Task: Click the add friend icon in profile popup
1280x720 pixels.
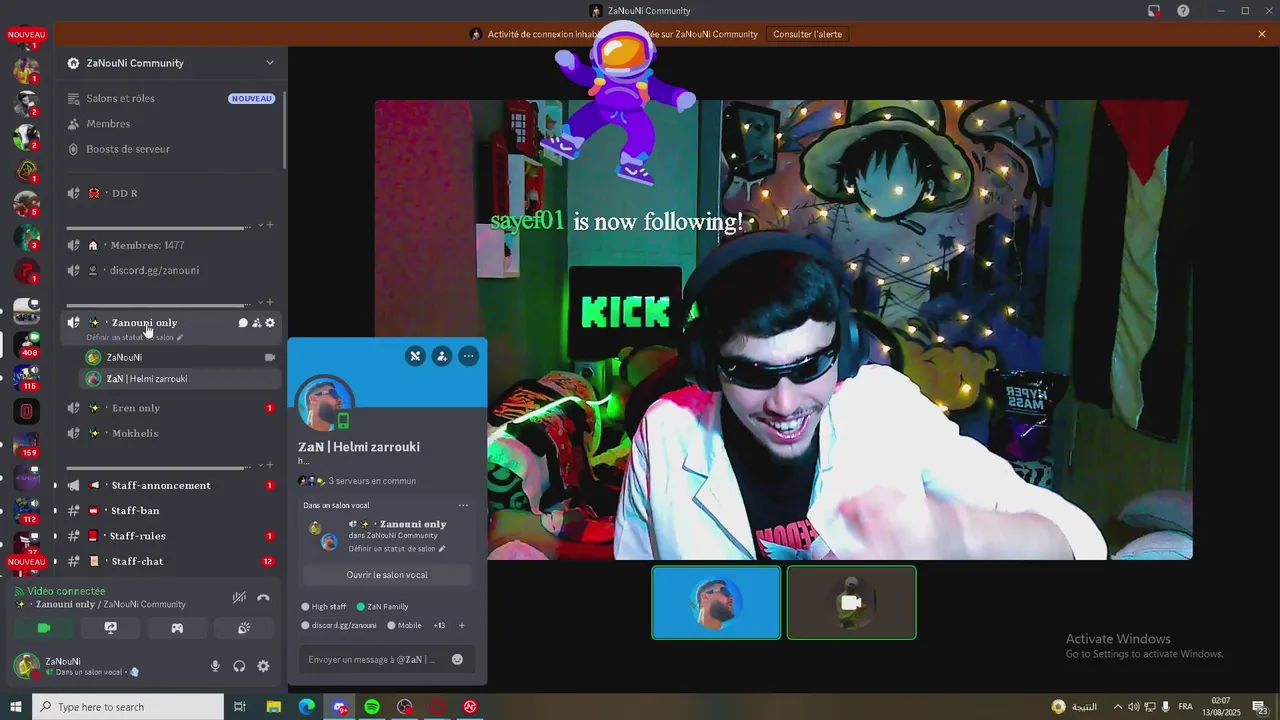Action: click(x=442, y=356)
